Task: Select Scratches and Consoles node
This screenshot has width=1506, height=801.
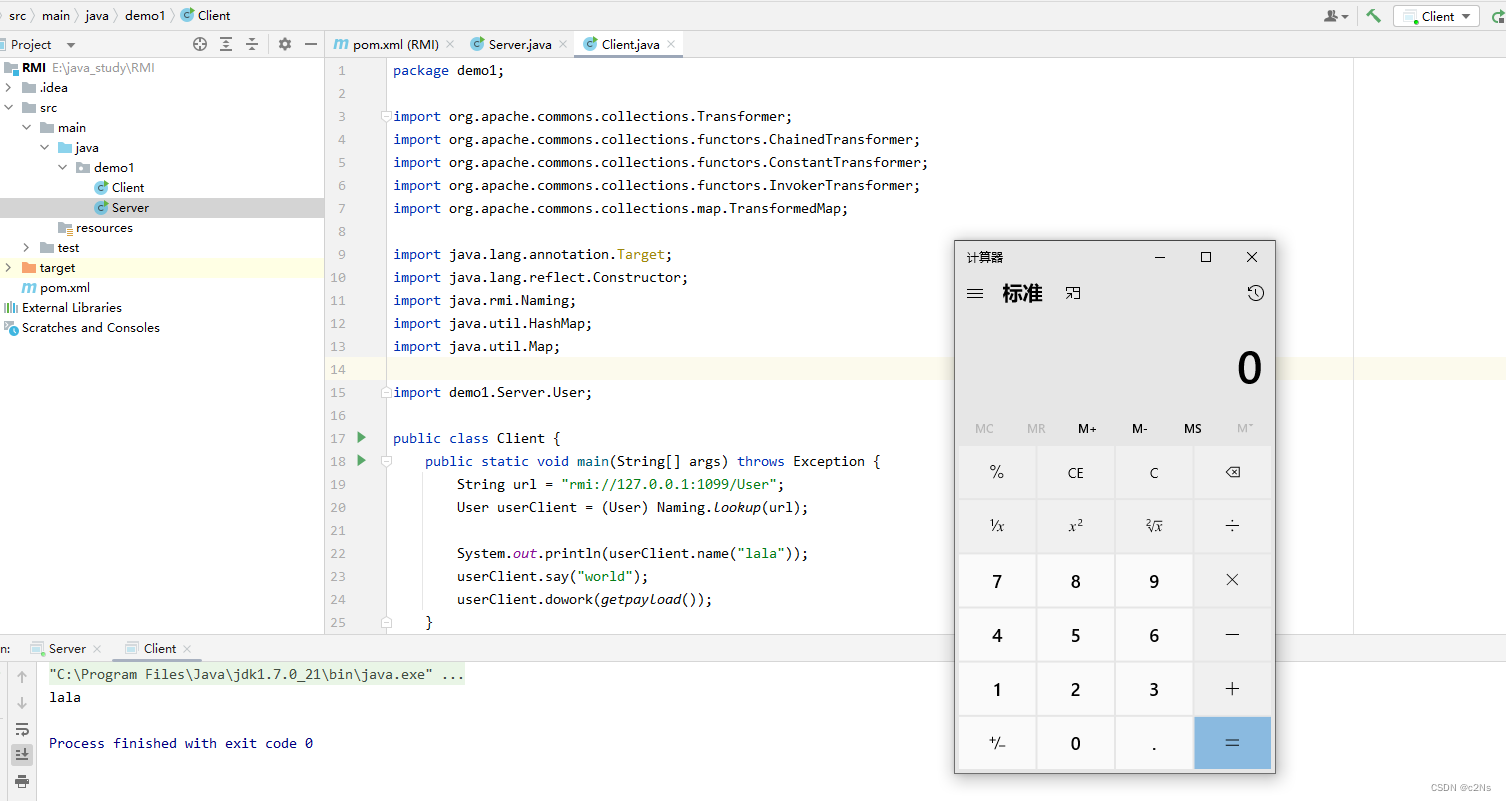Action: point(82,328)
